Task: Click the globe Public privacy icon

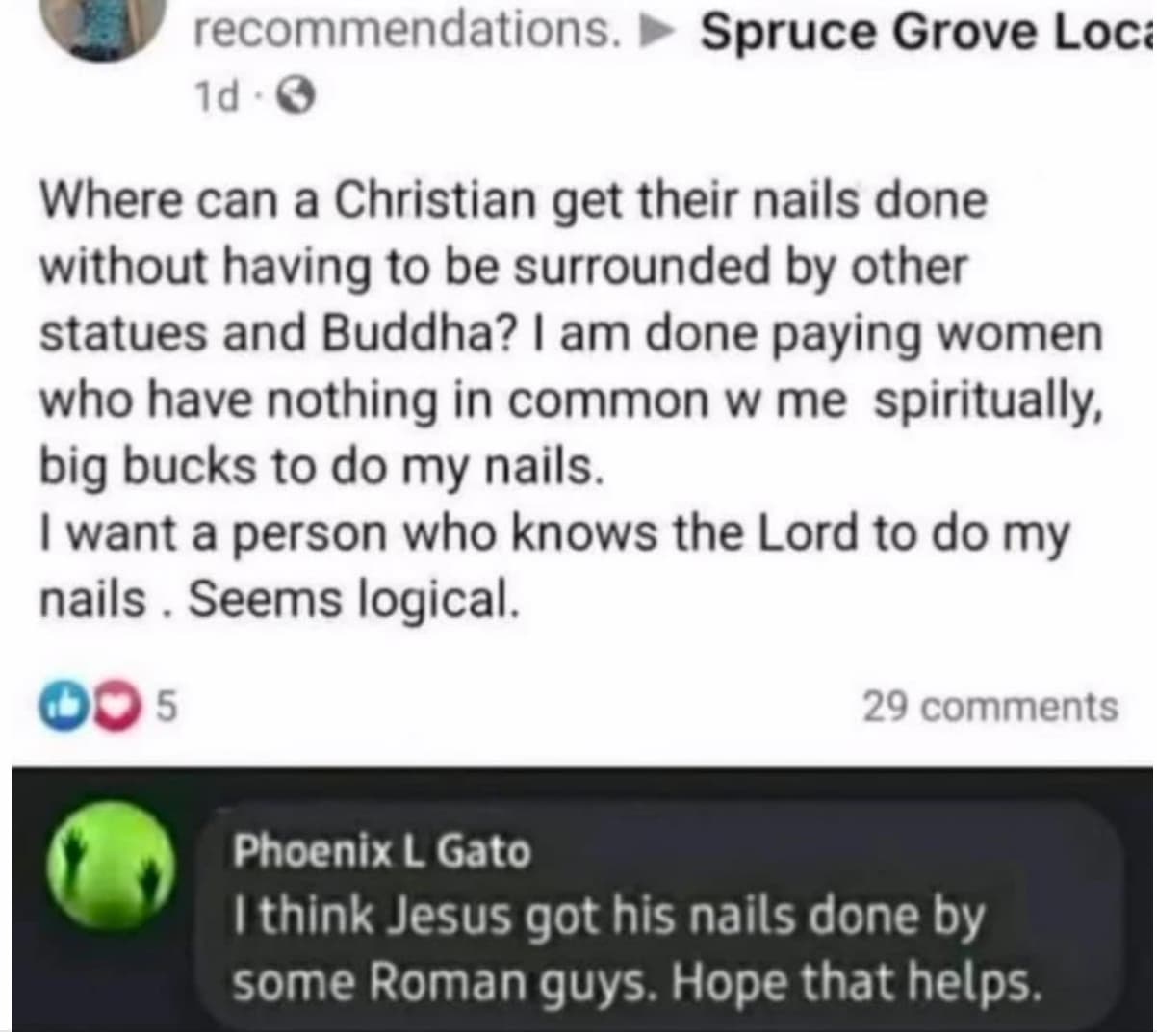Action: [x=299, y=95]
